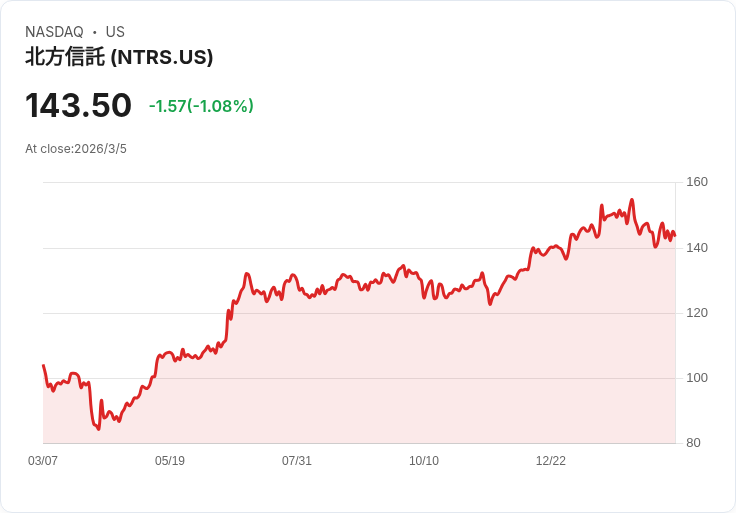Select the 140 y-axis price label
Viewport: 736px width, 513px height.
pyautogui.click(x=697, y=248)
